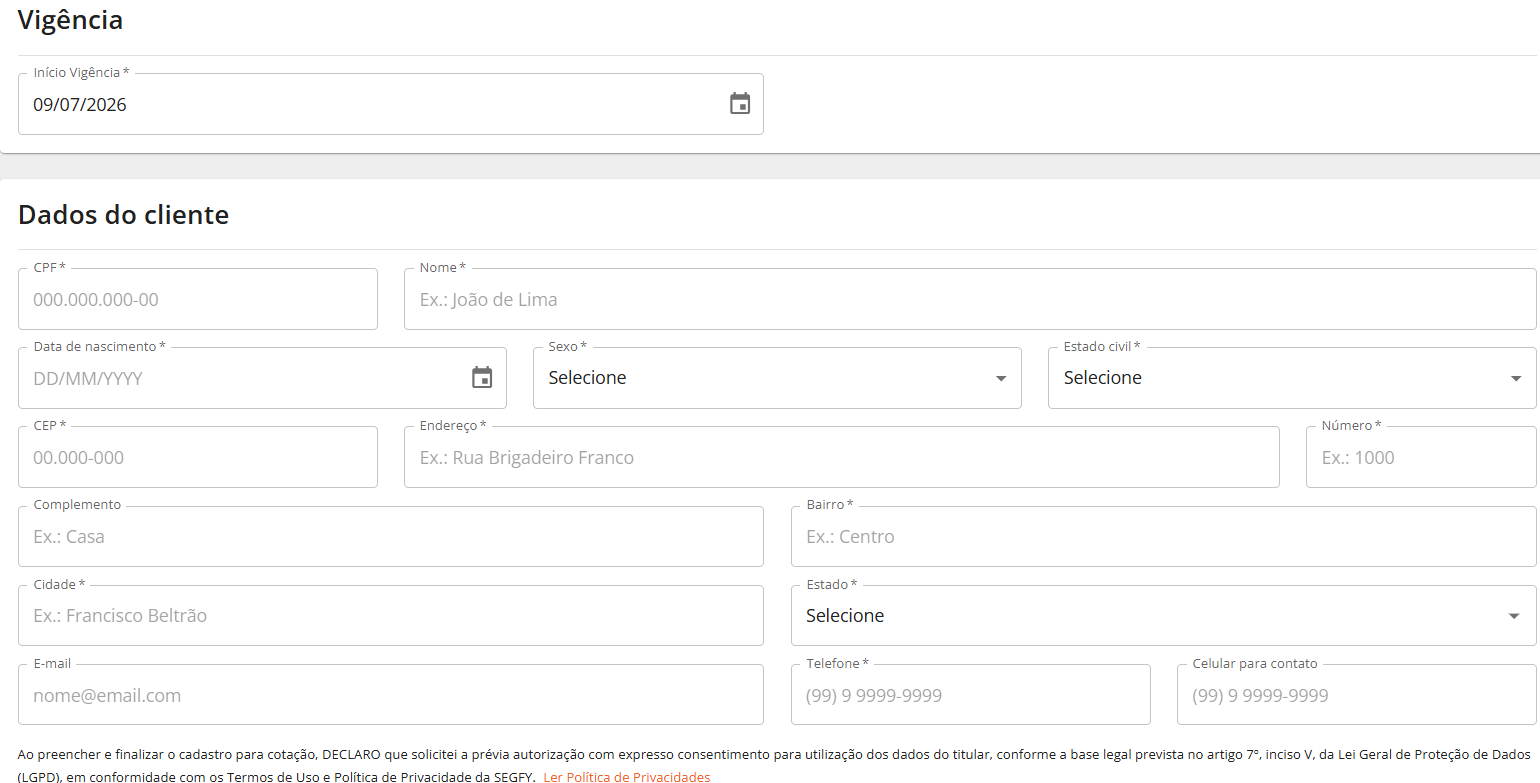Open calendar picker for Início Vigência
This screenshot has height=783, width=1540.
(740, 104)
